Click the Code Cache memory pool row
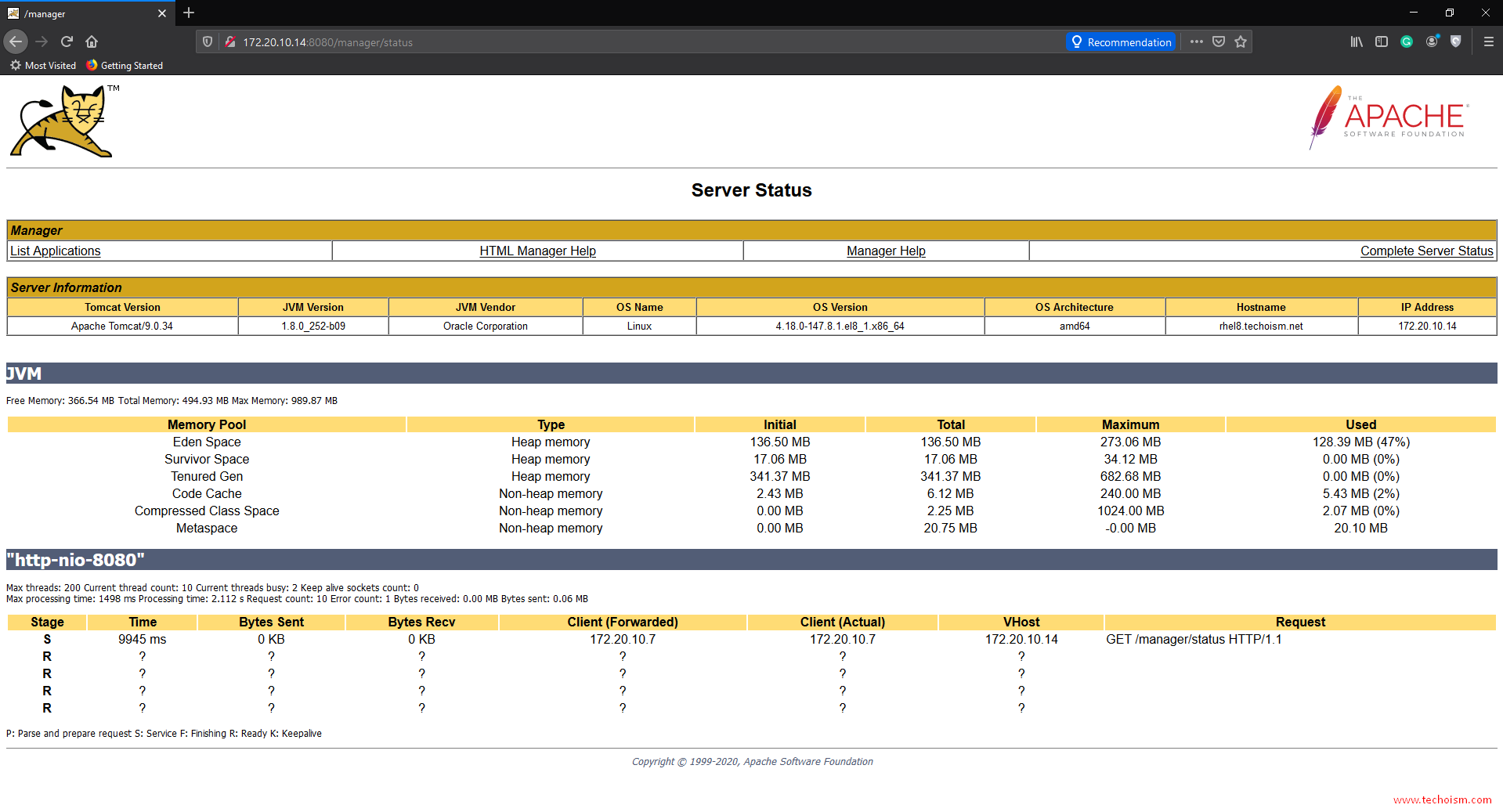The width and height of the screenshot is (1503, 812). point(752,493)
